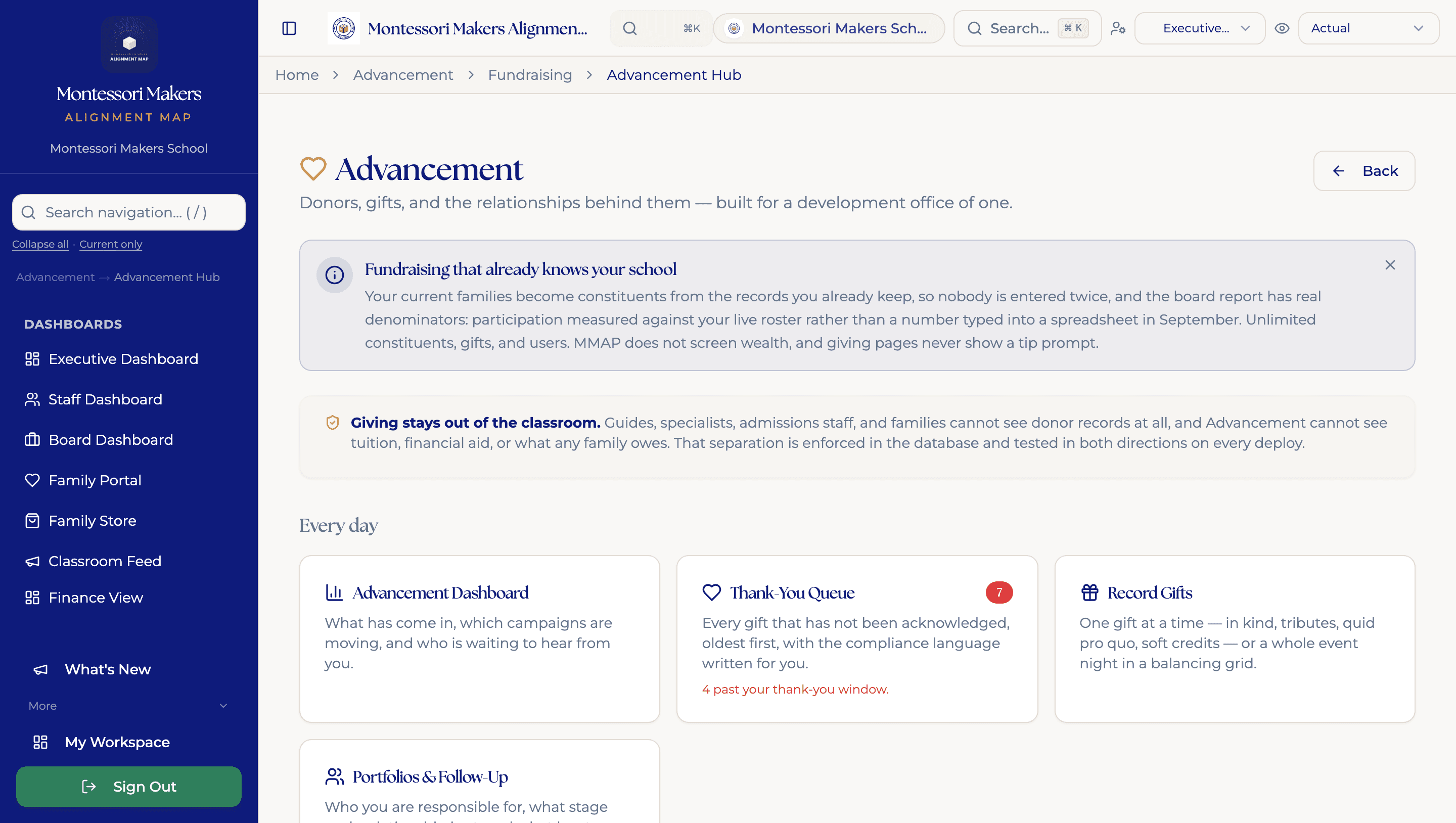Click the red 7 badge
This screenshot has width=1456, height=823.
pos(999,592)
